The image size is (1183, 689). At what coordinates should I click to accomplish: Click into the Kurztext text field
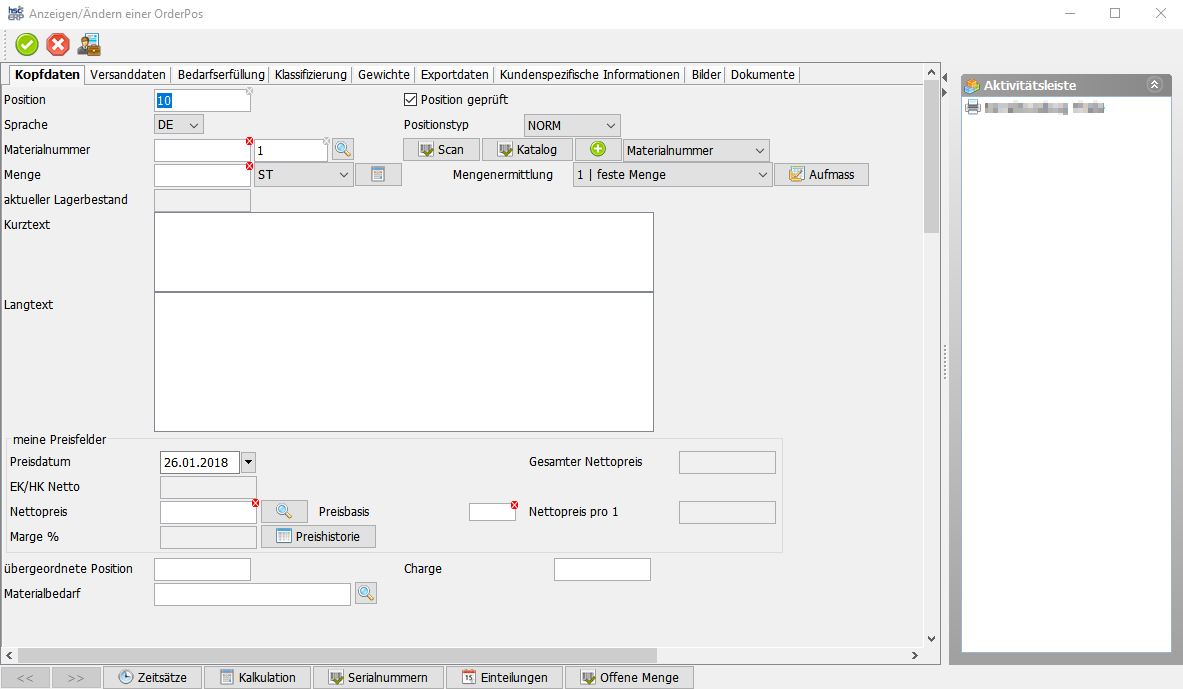coord(403,251)
